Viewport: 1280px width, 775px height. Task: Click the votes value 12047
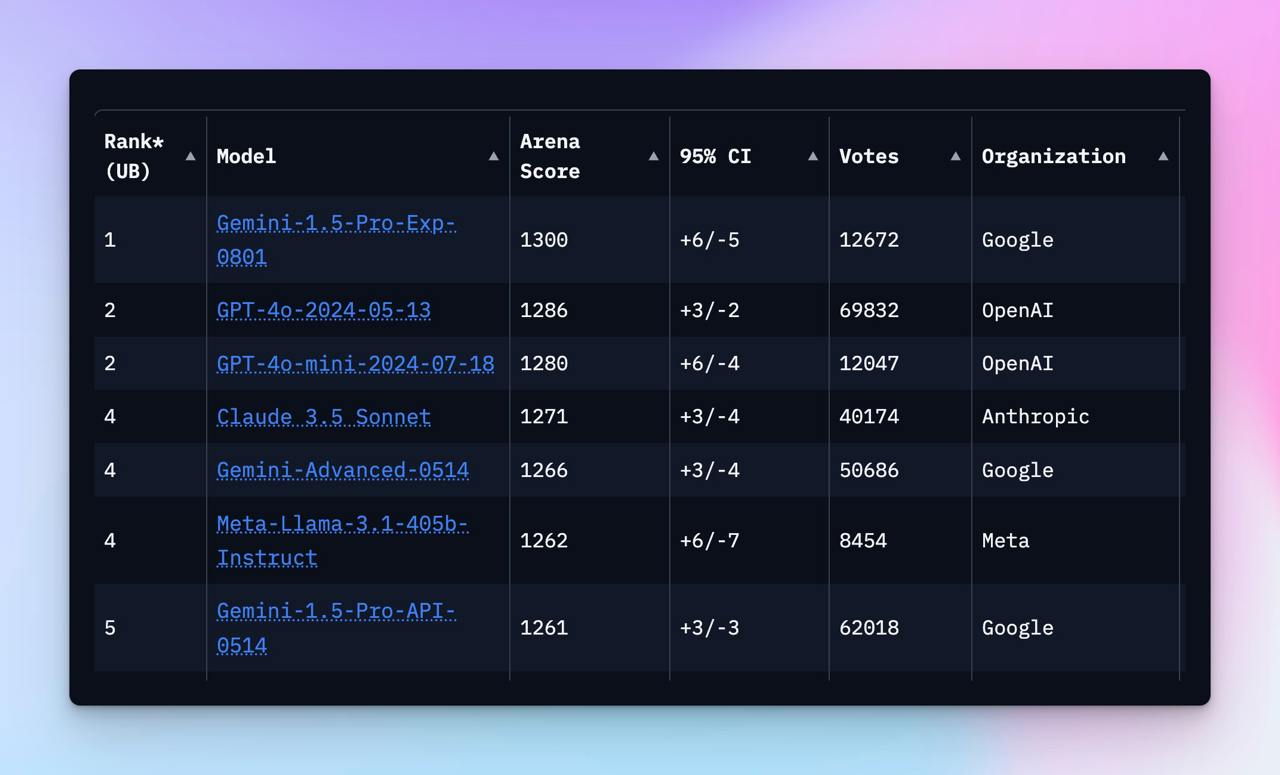pyautogui.click(x=869, y=363)
